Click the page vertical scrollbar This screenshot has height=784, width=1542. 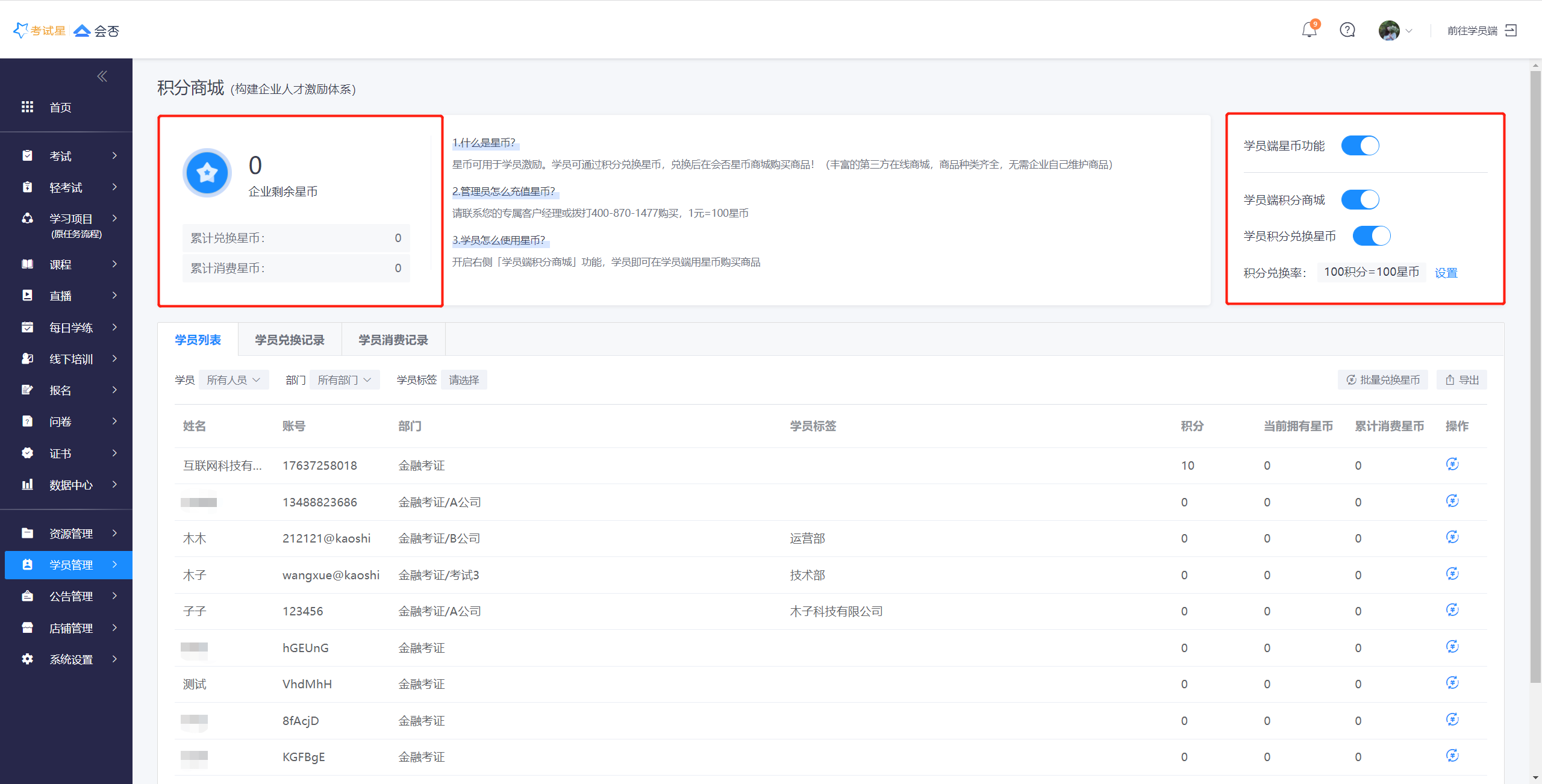click(x=1535, y=373)
